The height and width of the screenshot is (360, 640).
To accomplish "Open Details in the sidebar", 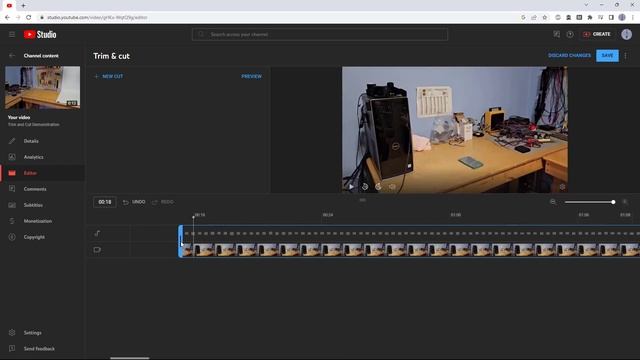I will pos(31,141).
